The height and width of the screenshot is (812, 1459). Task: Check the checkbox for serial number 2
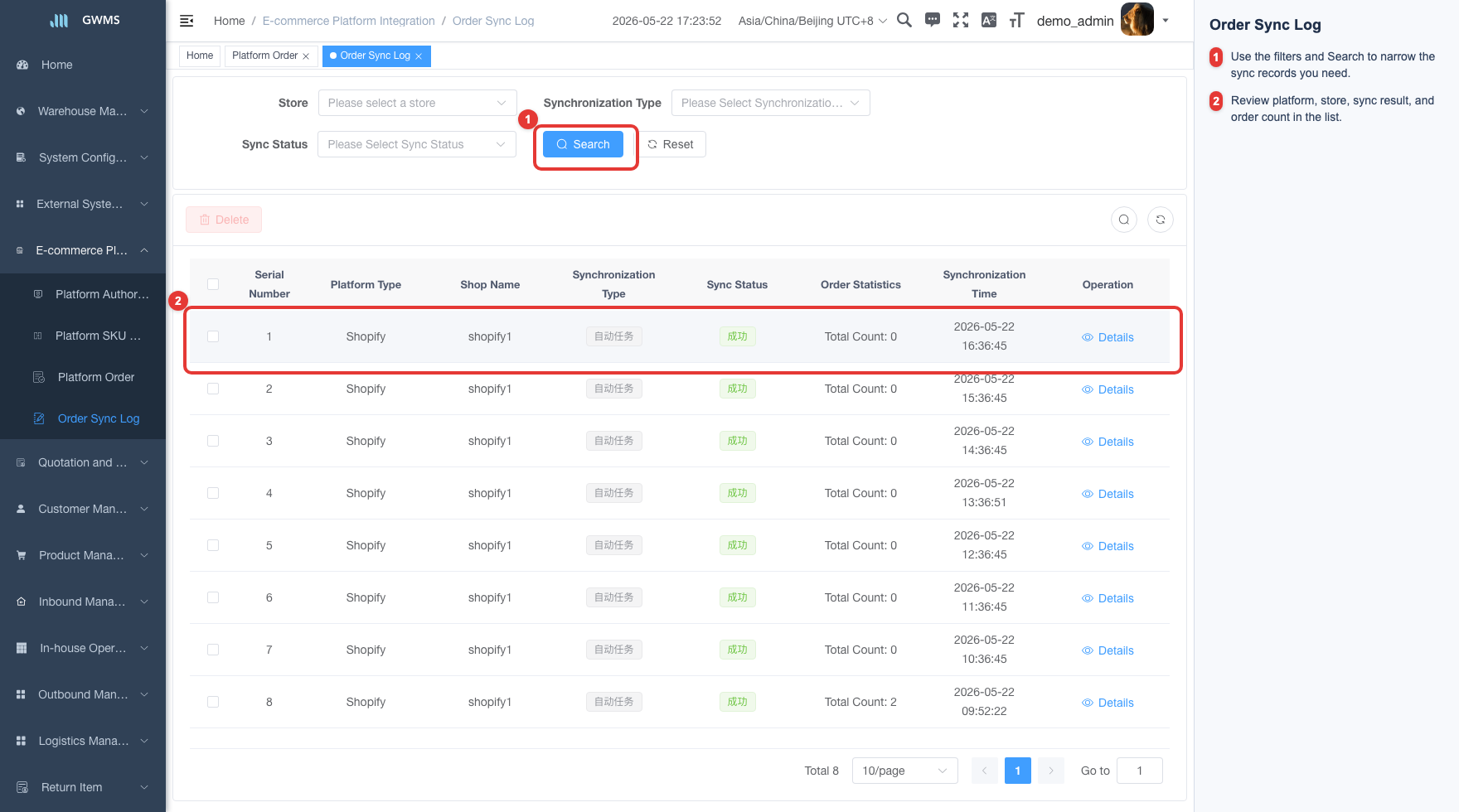pyautogui.click(x=213, y=389)
